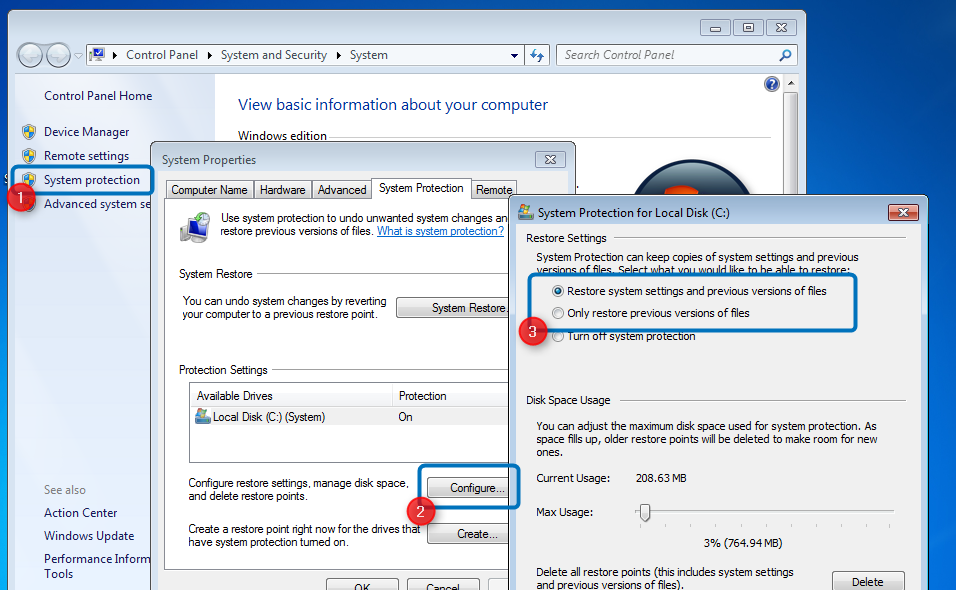The width and height of the screenshot is (956, 590).
Task: Close the System Properties dialog
Action: pyautogui.click(x=550, y=159)
